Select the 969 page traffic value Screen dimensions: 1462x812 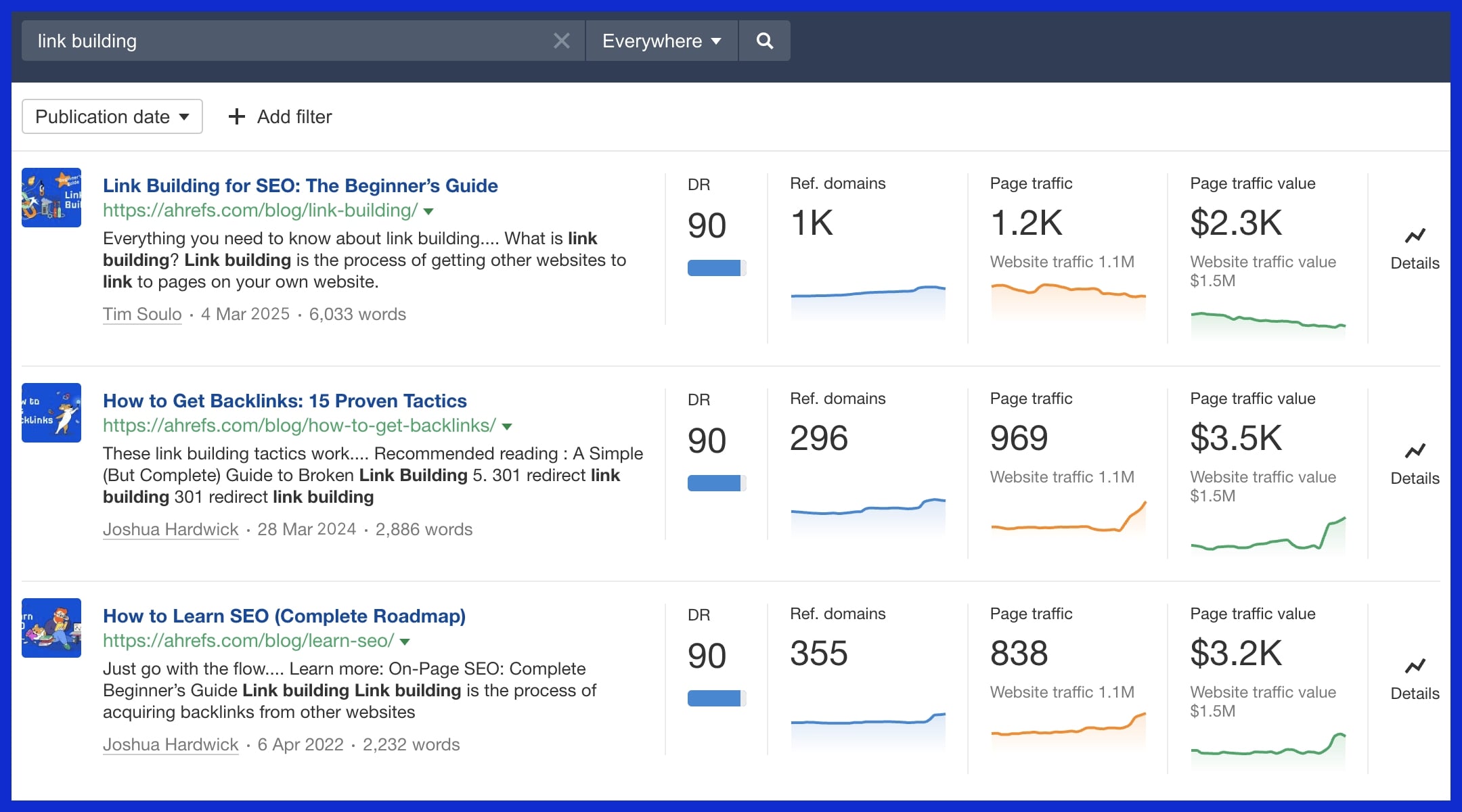coord(1019,438)
